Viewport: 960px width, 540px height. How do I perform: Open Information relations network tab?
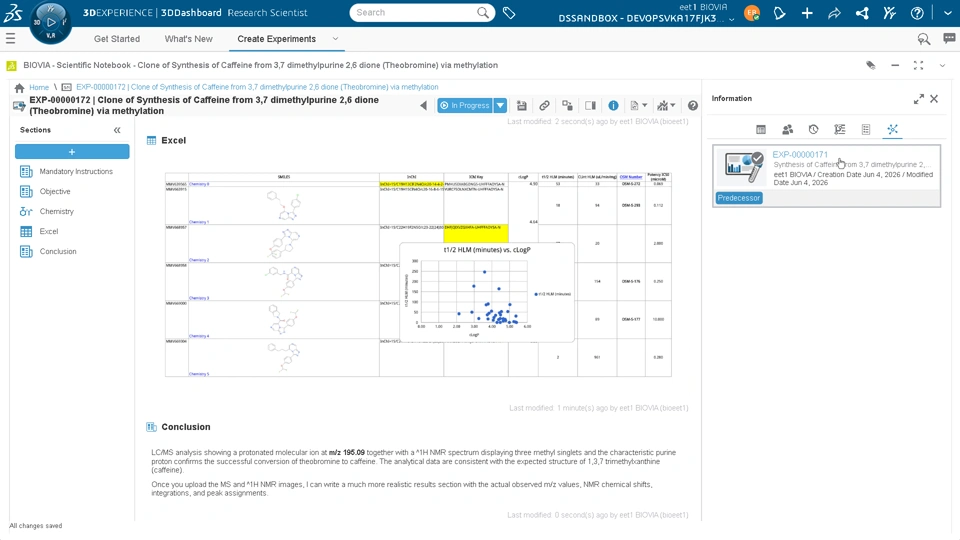[x=892, y=129]
